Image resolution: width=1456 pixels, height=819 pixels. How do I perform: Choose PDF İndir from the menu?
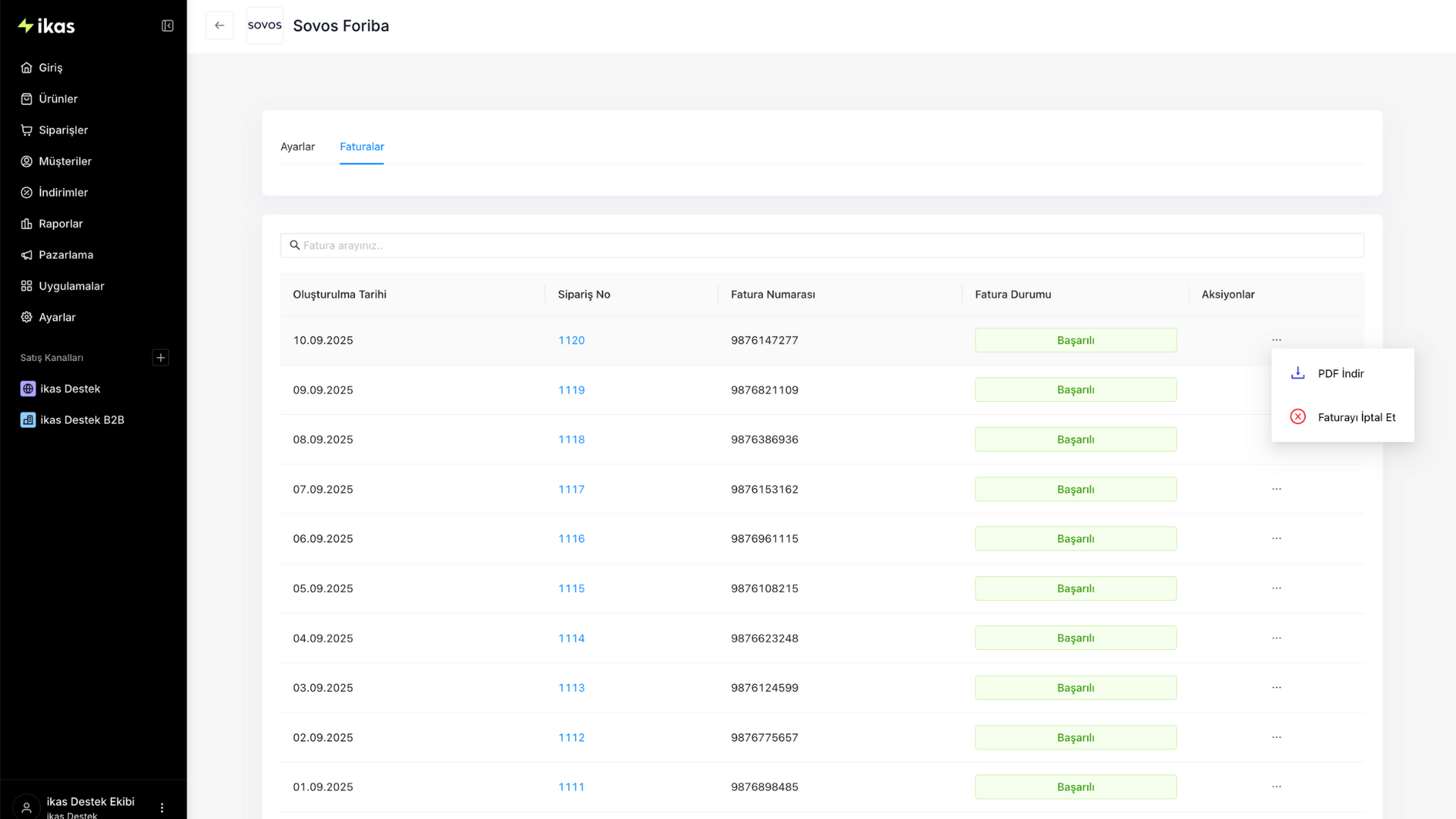click(x=1341, y=373)
